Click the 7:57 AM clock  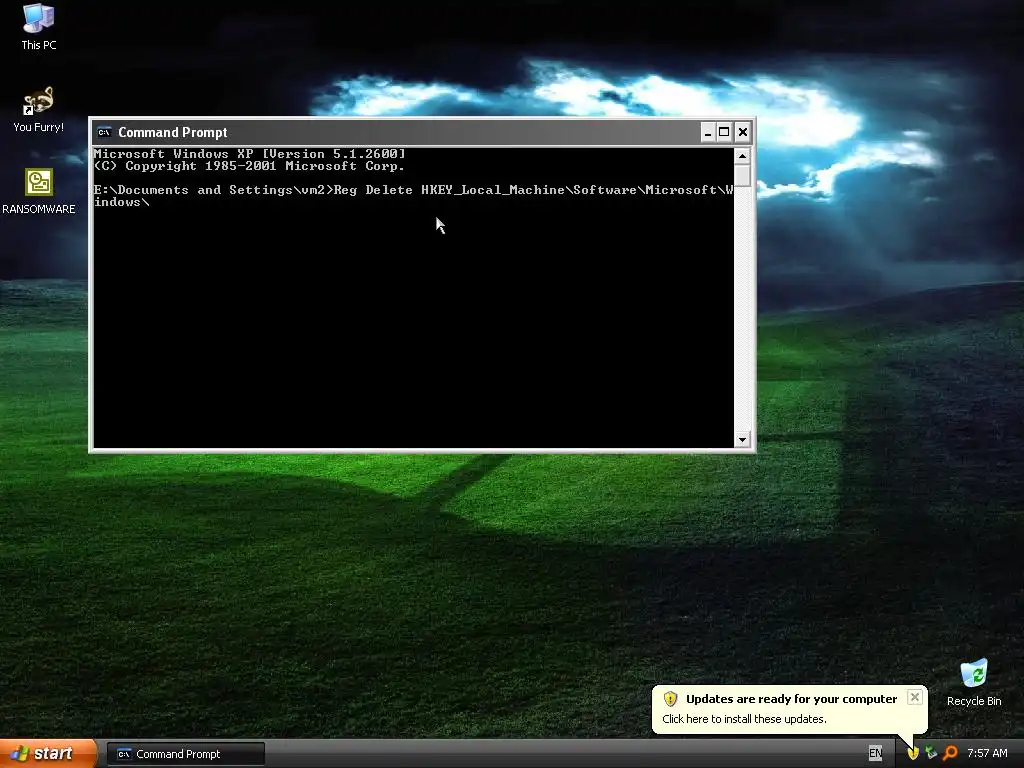pyautogui.click(x=987, y=754)
